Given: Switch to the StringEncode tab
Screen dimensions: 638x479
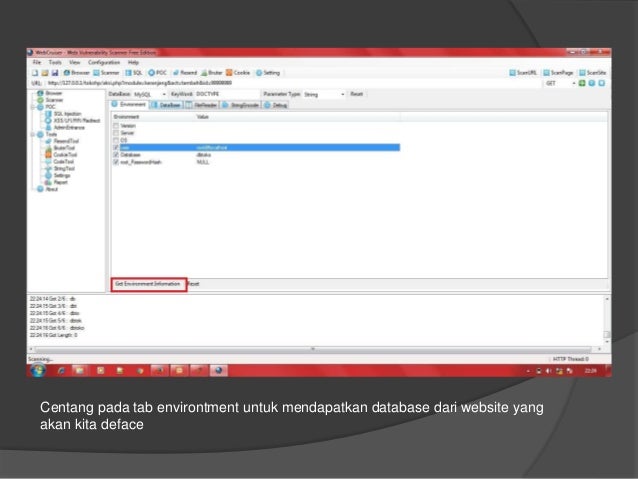Looking at the screenshot, I should [240, 105].
